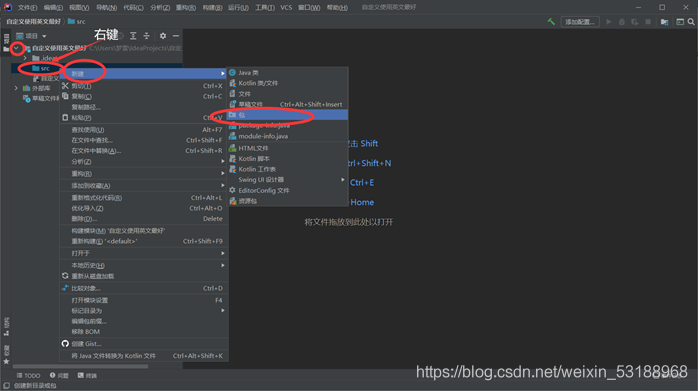Collapse the root project node chevron
Image resolution: width=698 pixels, height=391 pixels.
tap(16, 48)
